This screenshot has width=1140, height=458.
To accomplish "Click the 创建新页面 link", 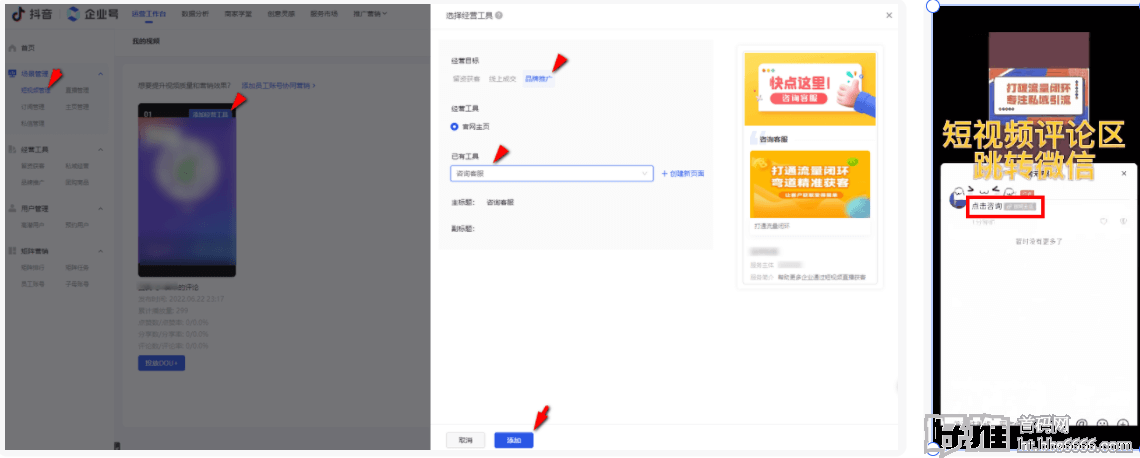I will (x=683, y=173).
